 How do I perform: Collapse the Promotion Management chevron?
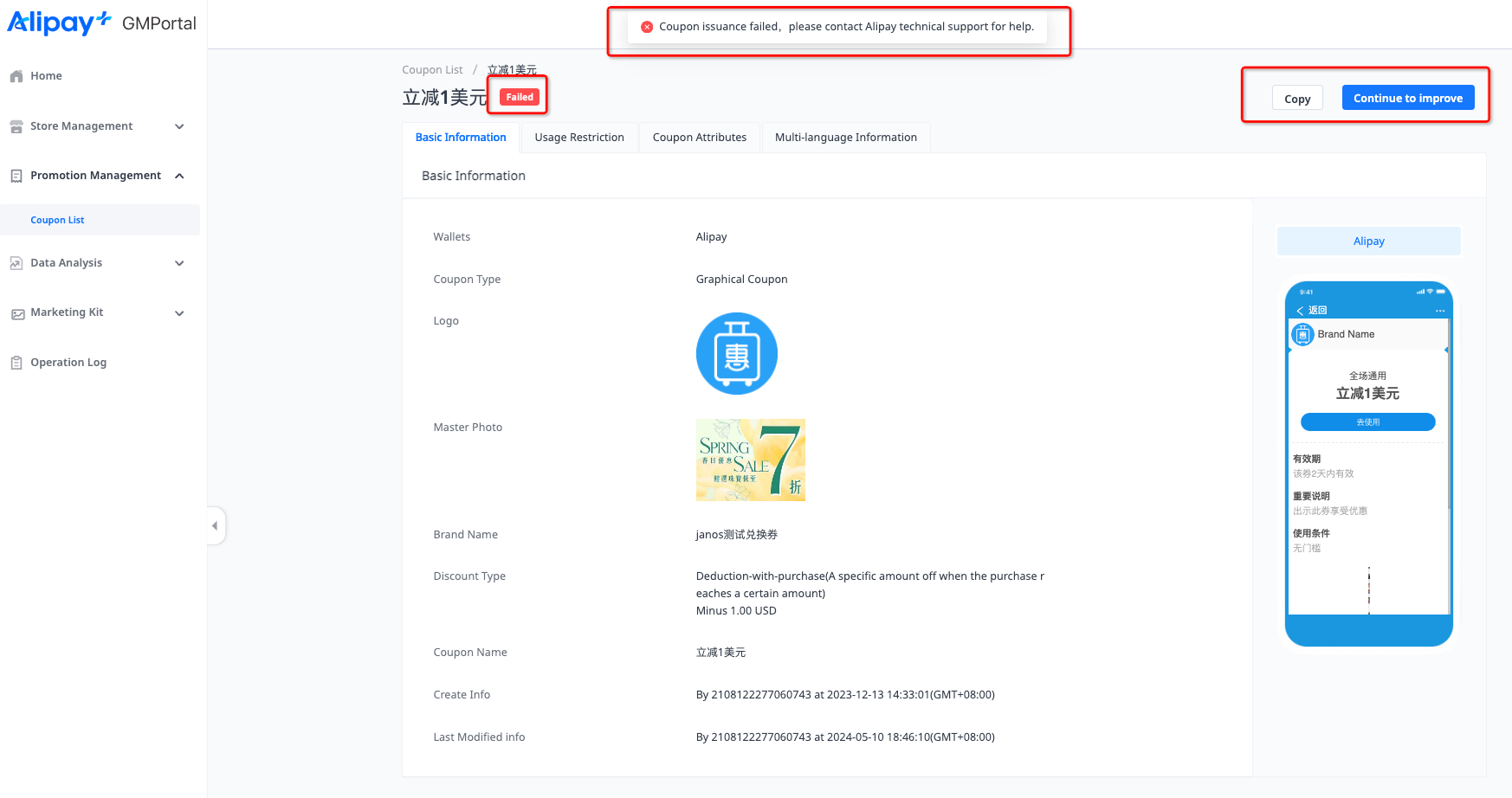pyautogui.click(x=179, y=176)
